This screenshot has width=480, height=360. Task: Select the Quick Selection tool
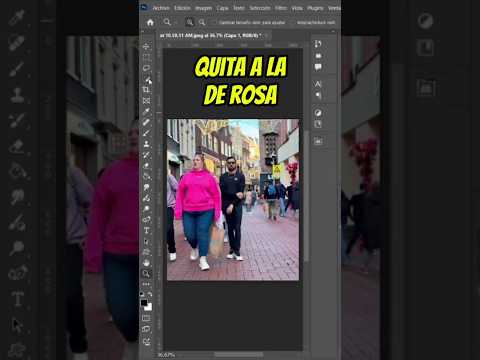pyautogui.click(x=147, y=79)
